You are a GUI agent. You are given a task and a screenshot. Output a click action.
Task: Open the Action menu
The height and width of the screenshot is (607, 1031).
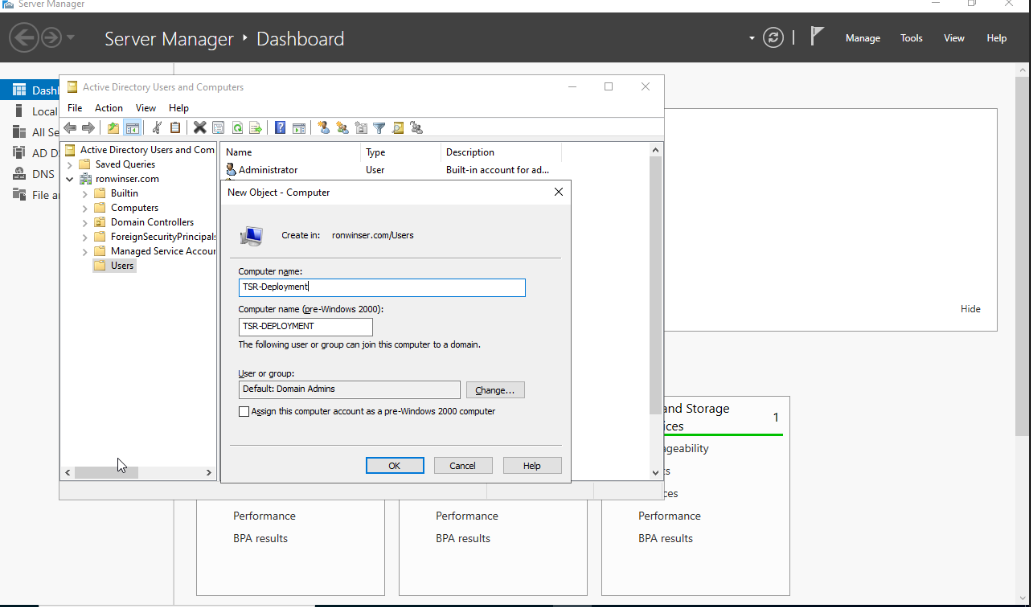[x=108, y=108]
